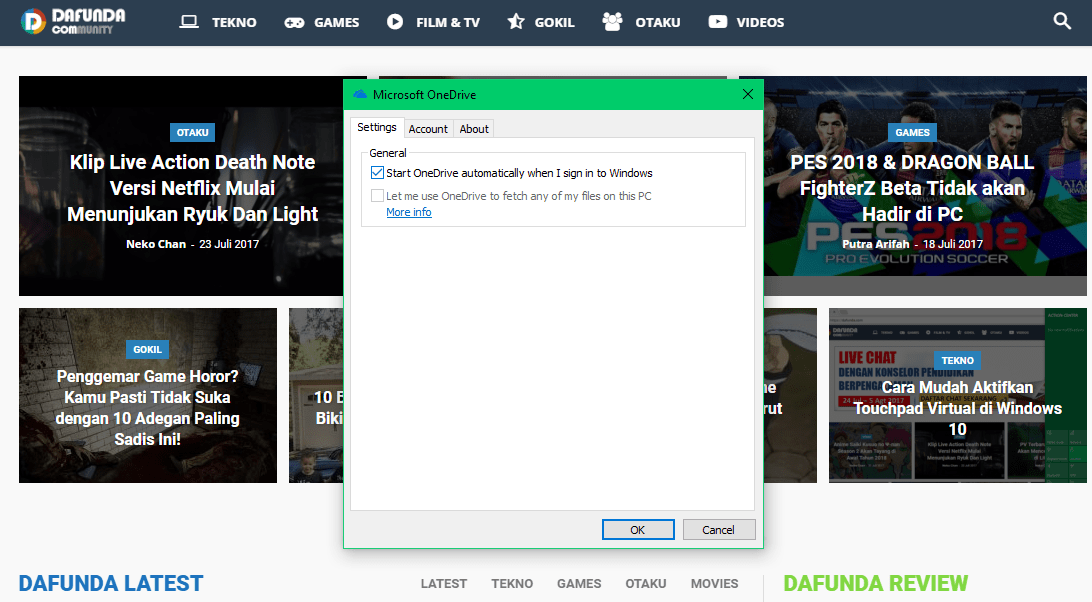Open the More info link
1092x602 pixels.
tap(409, 212)
